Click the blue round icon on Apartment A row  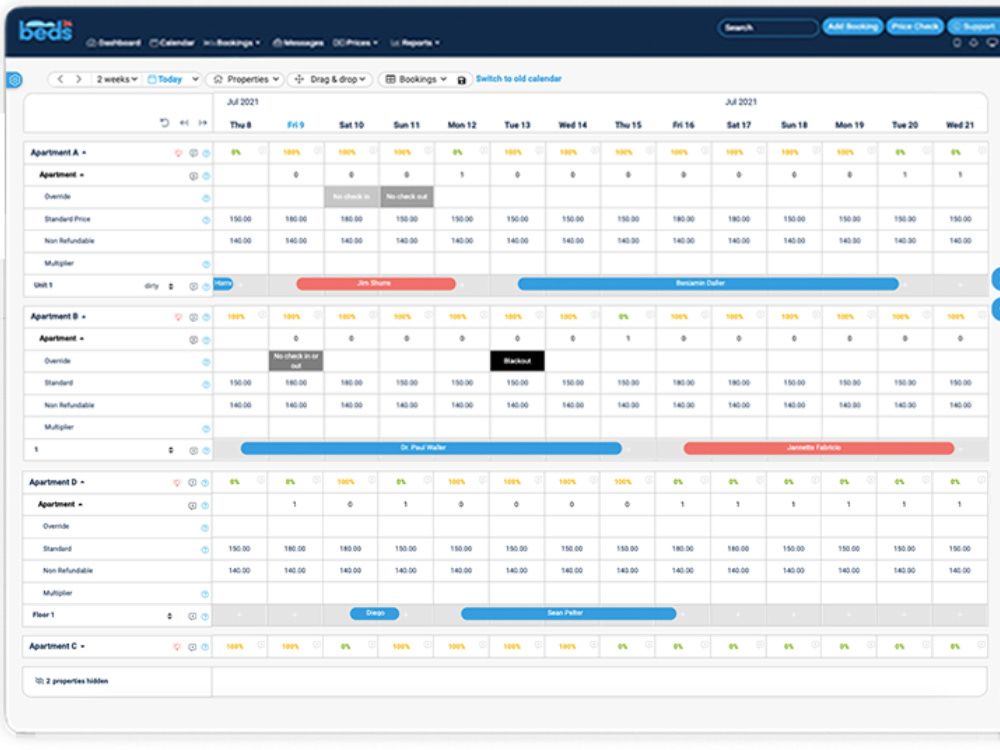click(x=206, y=153)
